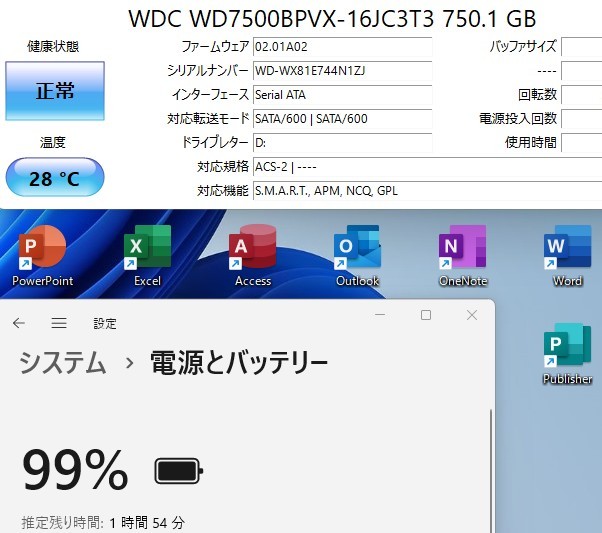This screenshot has height=533, width=602.
Task: Click the 推定残り時間 1 時間 54 分 text
Action: pyautogui.click(x=103, y=523)
